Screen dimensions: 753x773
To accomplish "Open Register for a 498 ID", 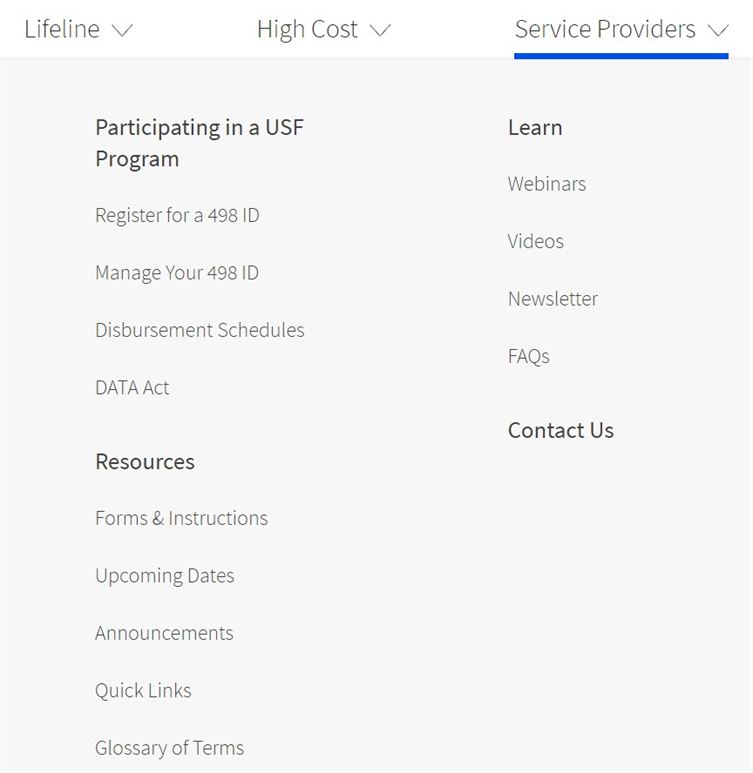I will [178, 215].
